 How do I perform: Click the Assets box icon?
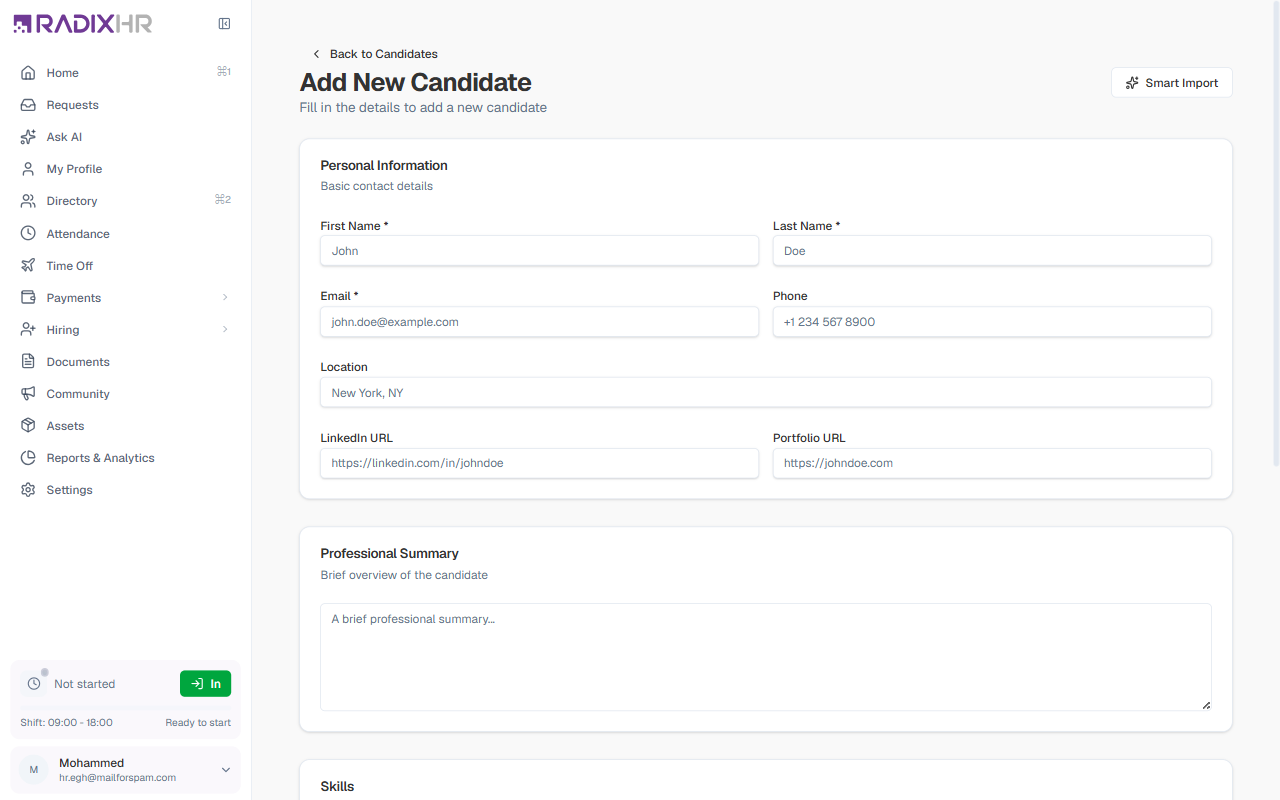click(28, 426)
